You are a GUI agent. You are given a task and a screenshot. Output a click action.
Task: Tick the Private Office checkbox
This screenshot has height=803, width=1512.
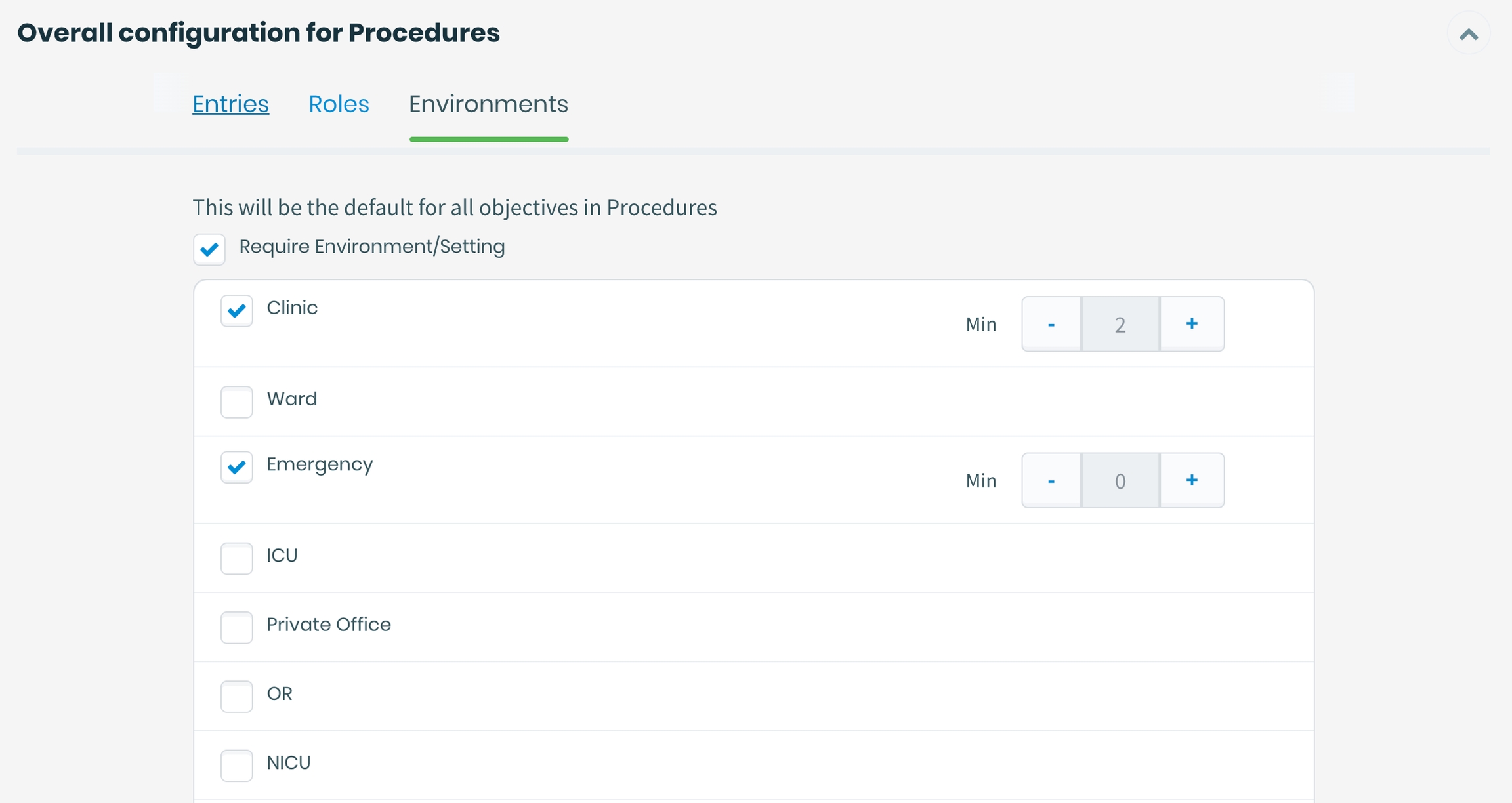pos(237,627)
